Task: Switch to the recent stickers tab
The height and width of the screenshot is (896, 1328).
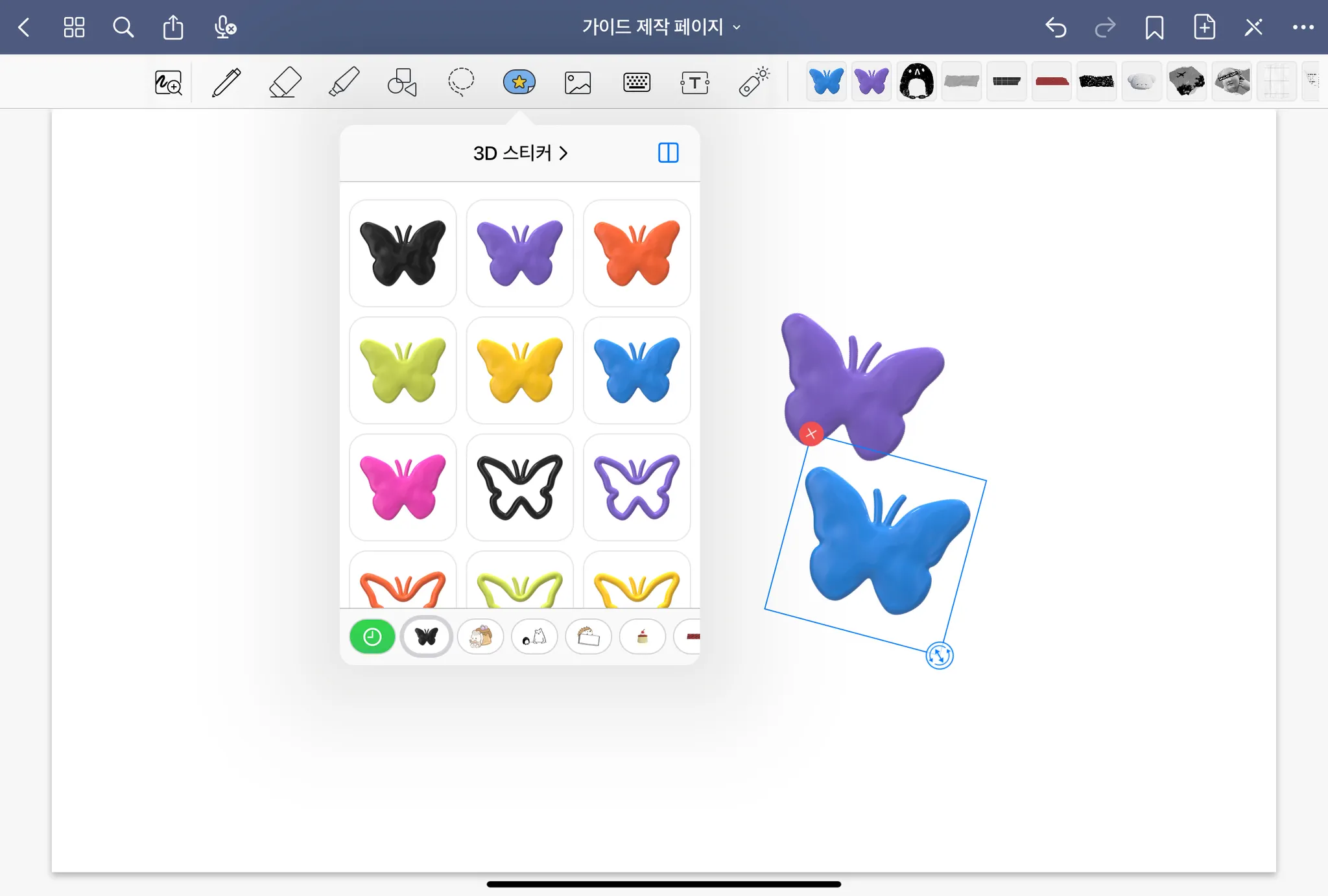Action: (x=372, y=637)
